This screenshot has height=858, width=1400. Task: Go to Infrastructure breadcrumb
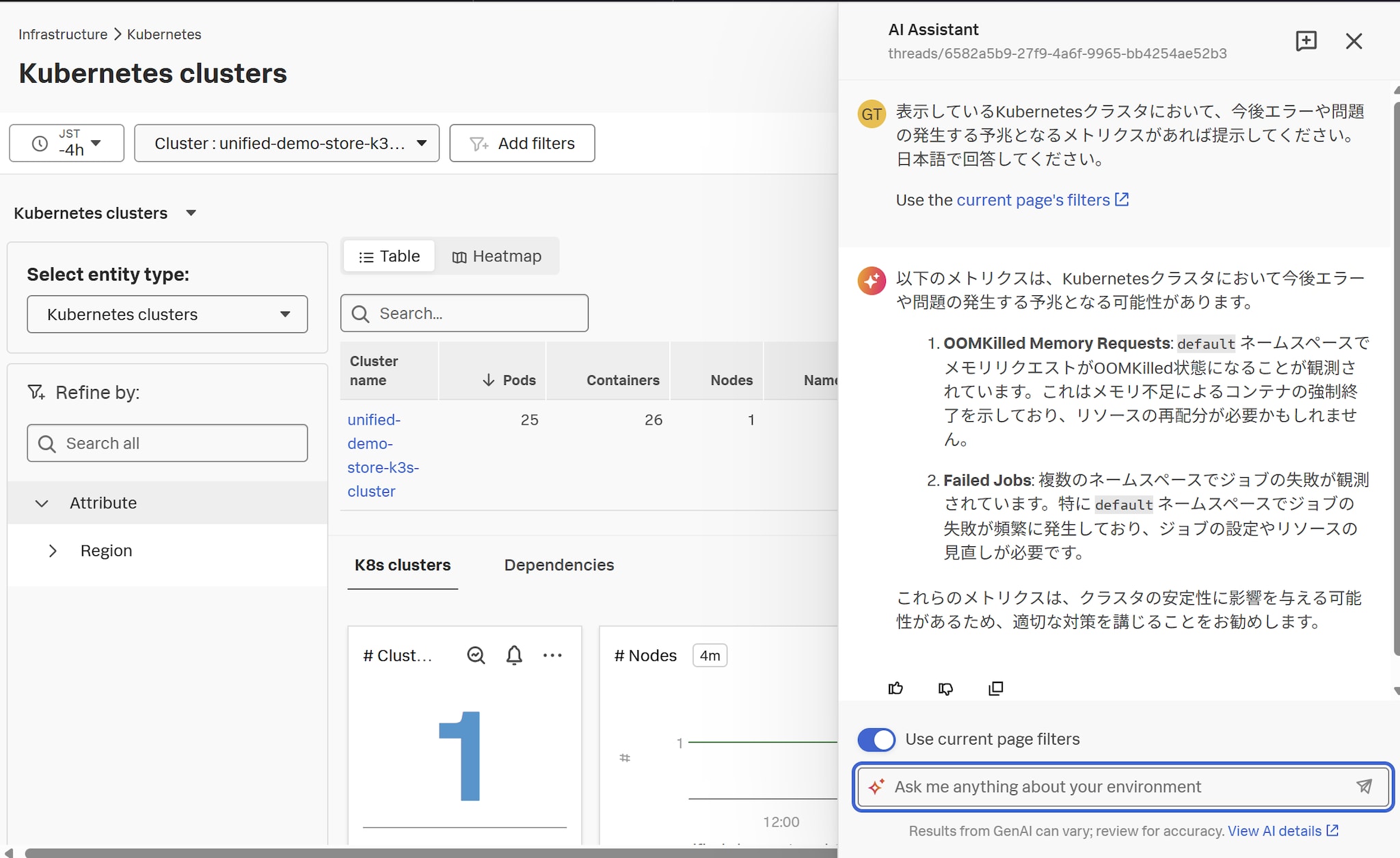click(x=63, y=34)
